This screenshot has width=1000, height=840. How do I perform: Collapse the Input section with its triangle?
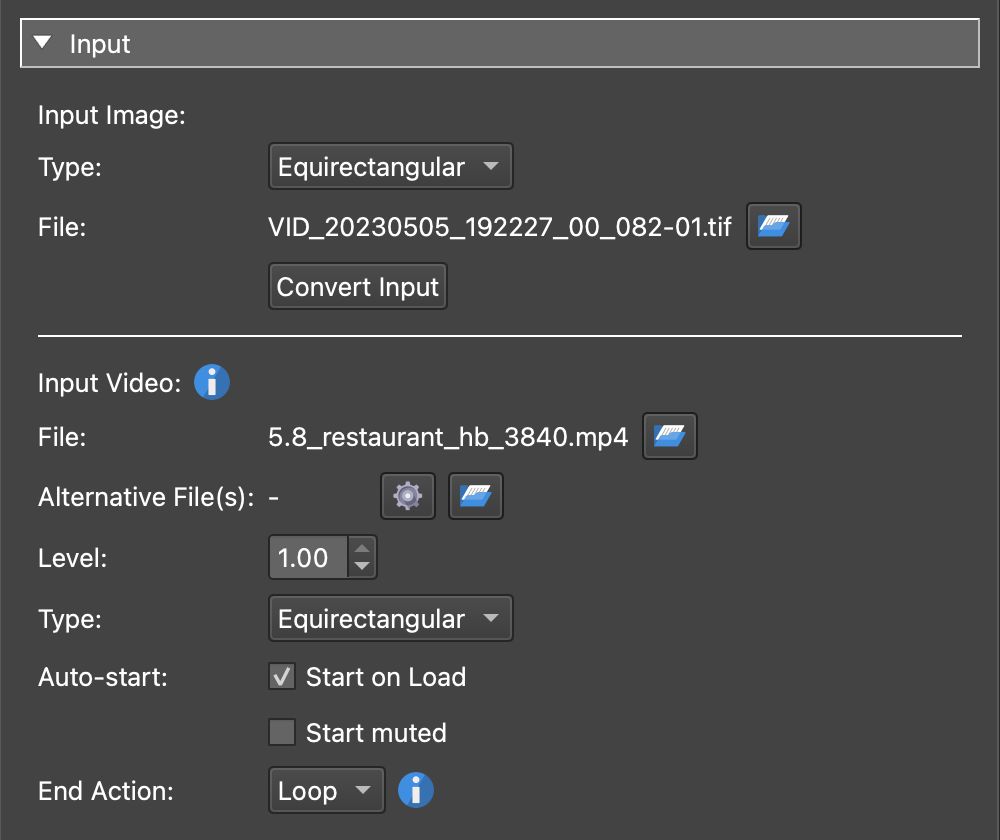42,43
